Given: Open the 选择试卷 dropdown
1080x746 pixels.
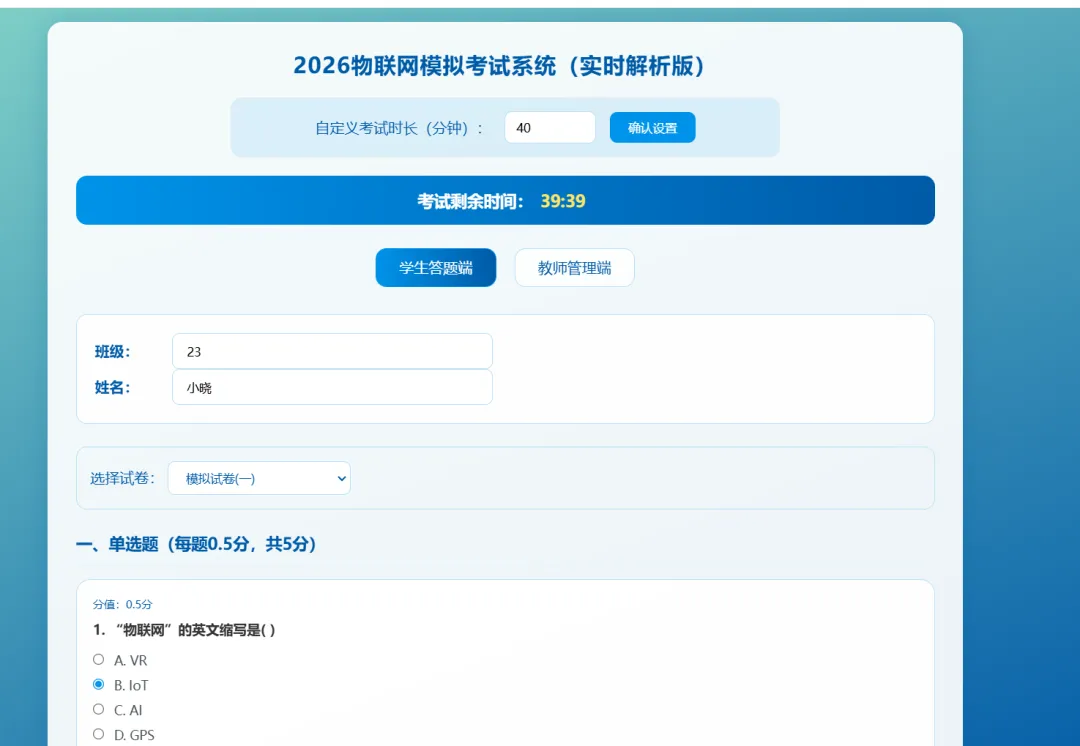Looking at the screenshot, I should [x=259, y=478].
